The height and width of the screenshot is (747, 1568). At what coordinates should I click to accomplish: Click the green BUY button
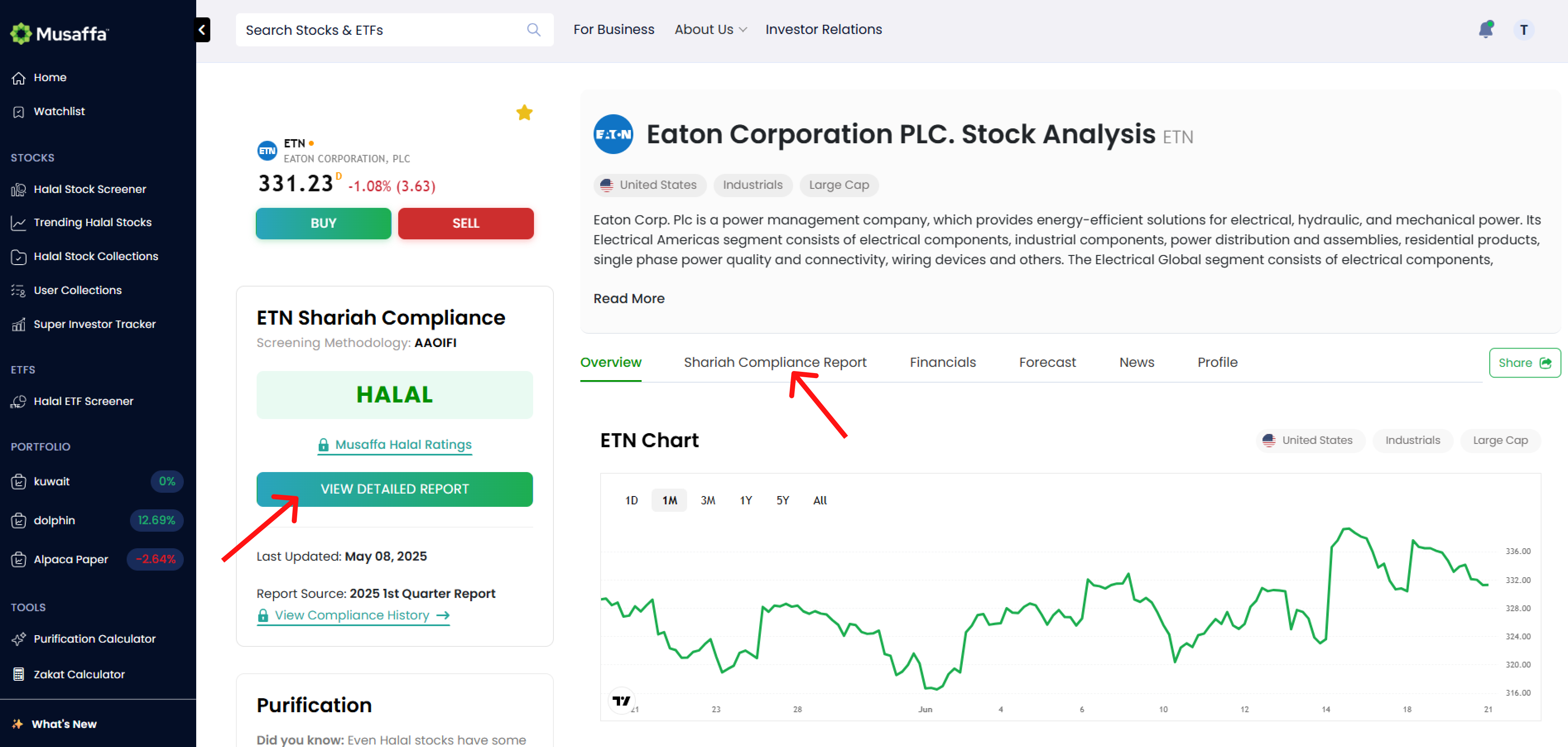[323, 224]
